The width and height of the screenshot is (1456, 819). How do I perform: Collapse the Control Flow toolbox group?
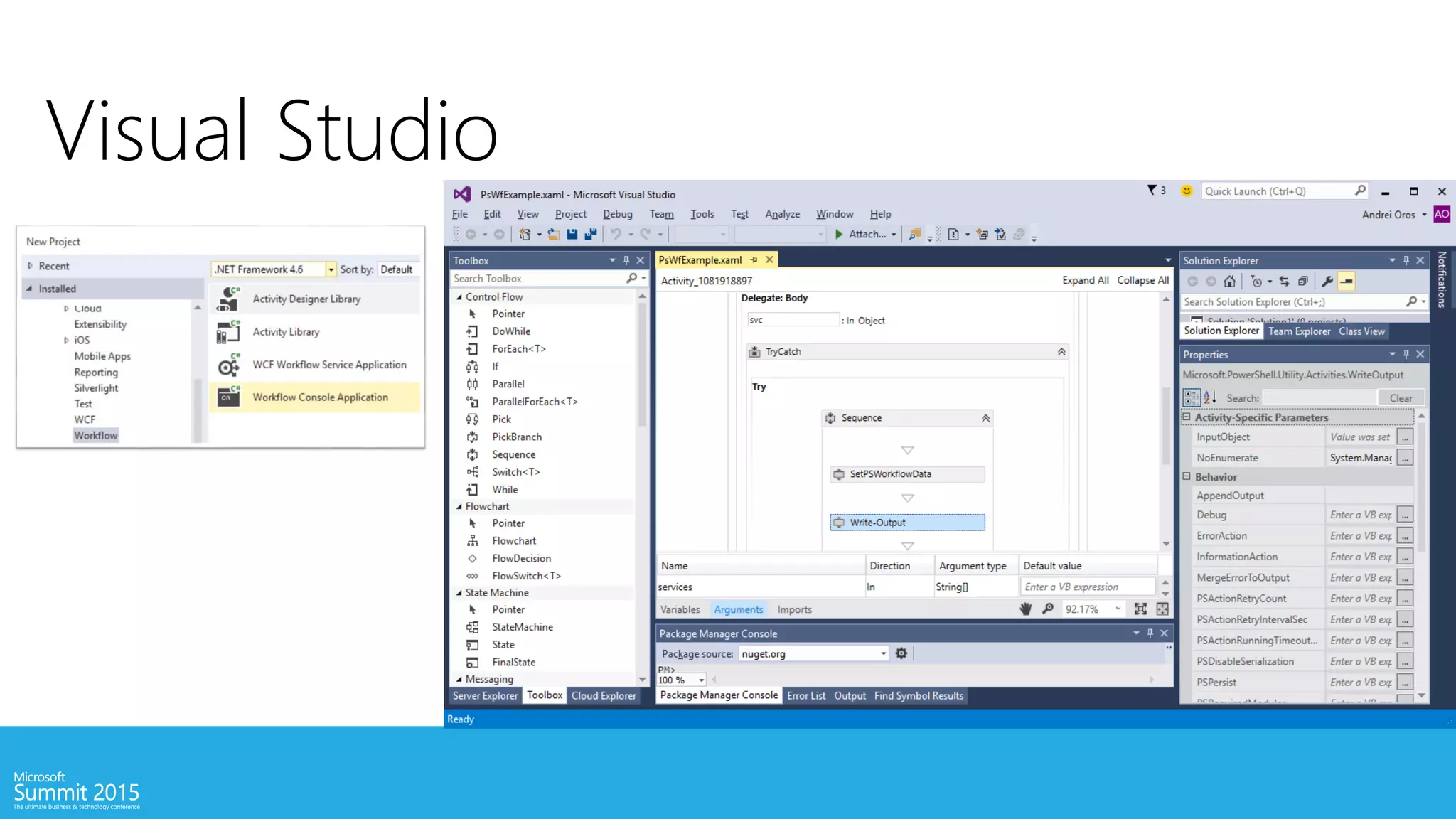[459, 297]
